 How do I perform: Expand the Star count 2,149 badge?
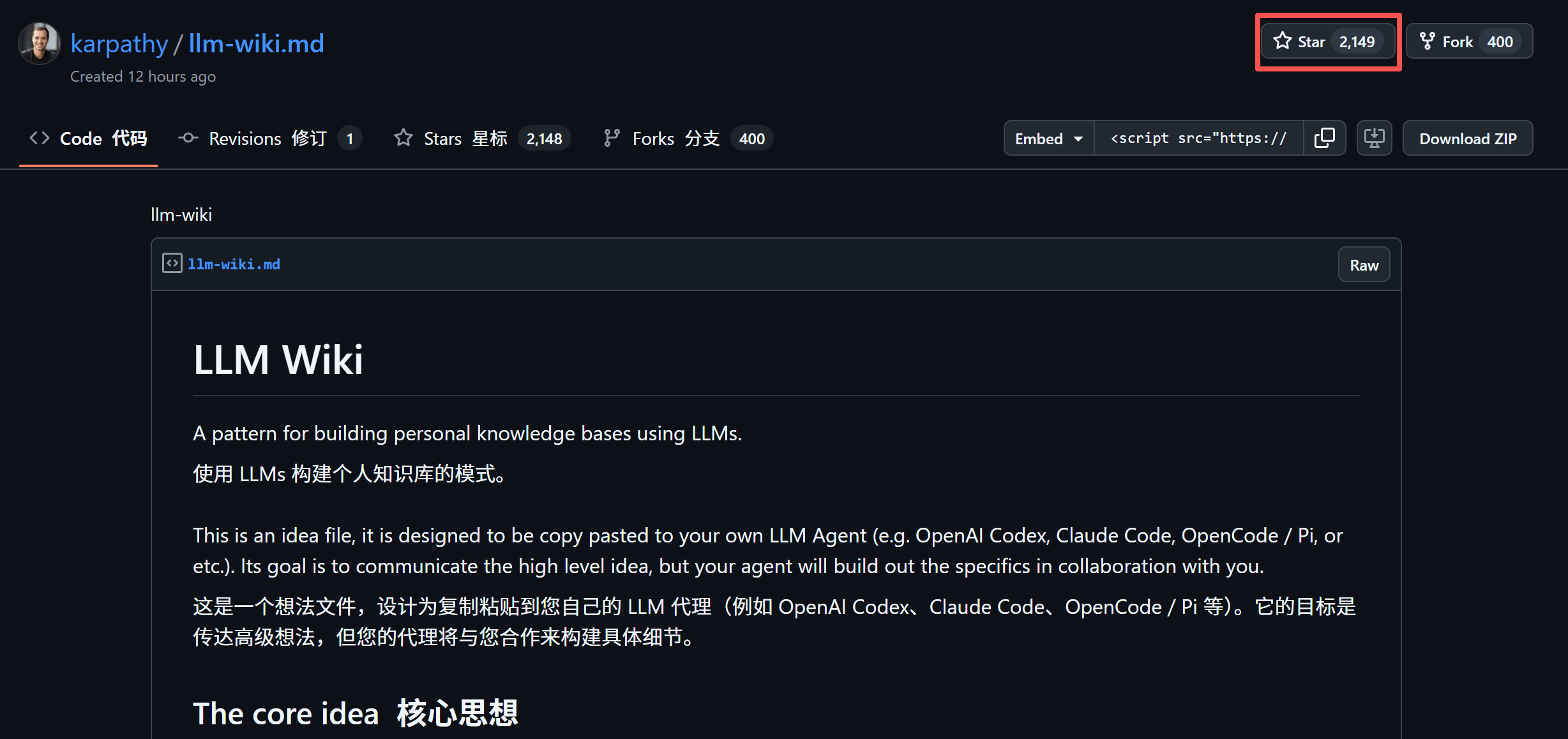pos(1357,41)
